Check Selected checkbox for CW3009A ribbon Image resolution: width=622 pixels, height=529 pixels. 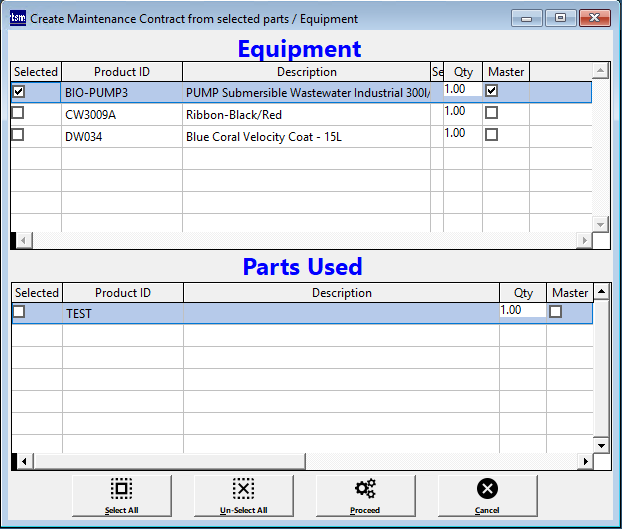18,113
